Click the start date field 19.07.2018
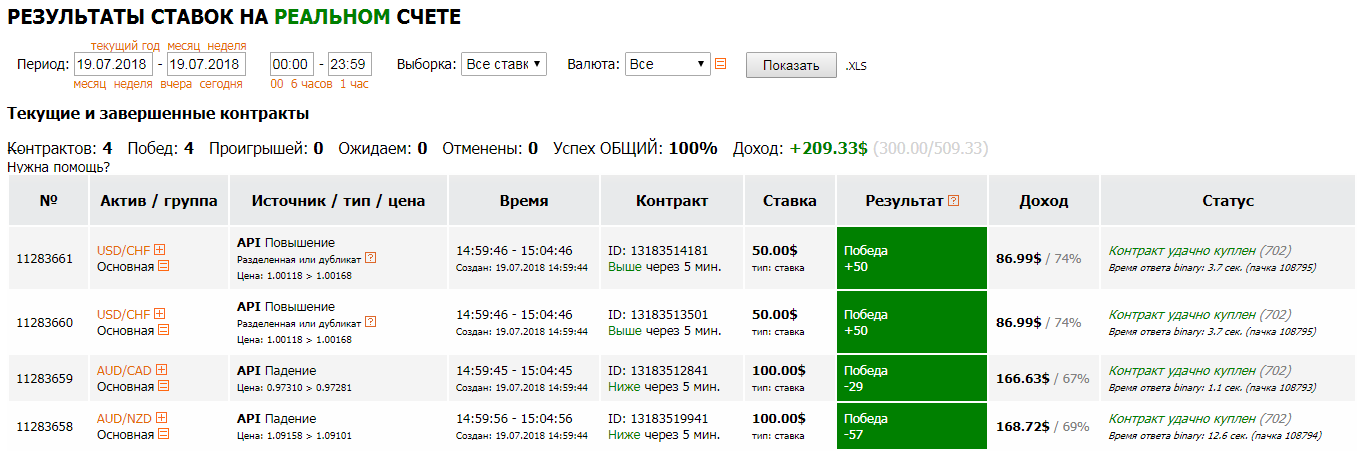 pyautogui.click(x=113, y=64)
